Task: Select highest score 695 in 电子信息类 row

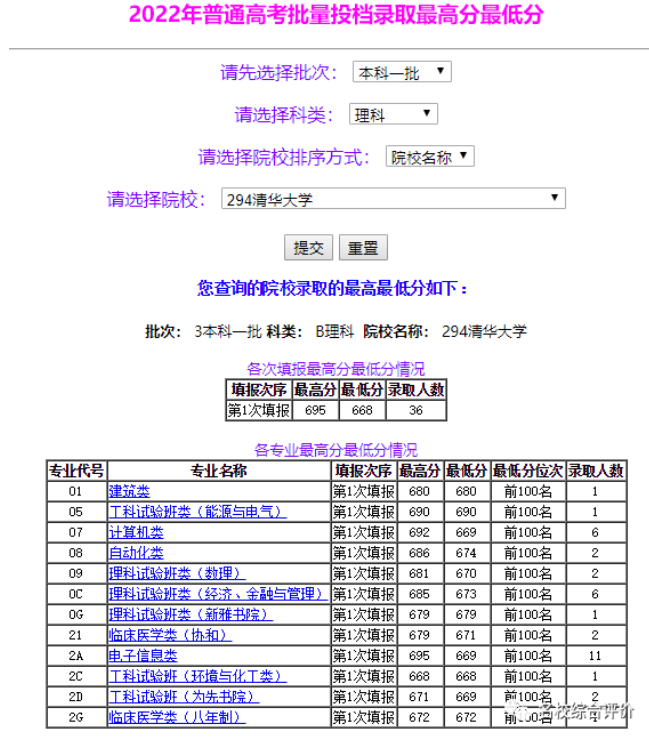Action: click(419, 656)
